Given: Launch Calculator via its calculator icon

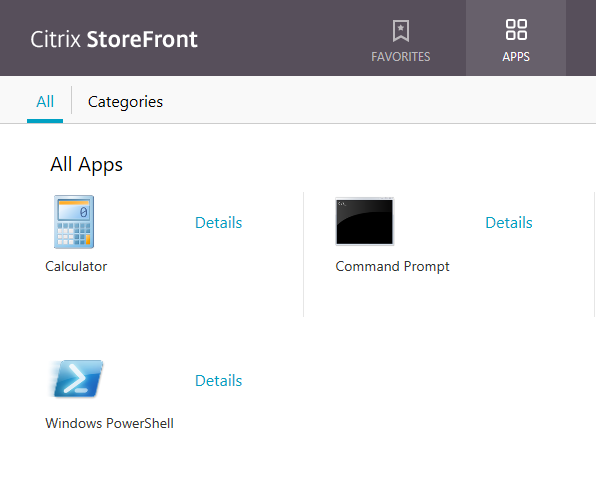Looking at the screenshot, I should pyautogui.click(x=74, y=222).
